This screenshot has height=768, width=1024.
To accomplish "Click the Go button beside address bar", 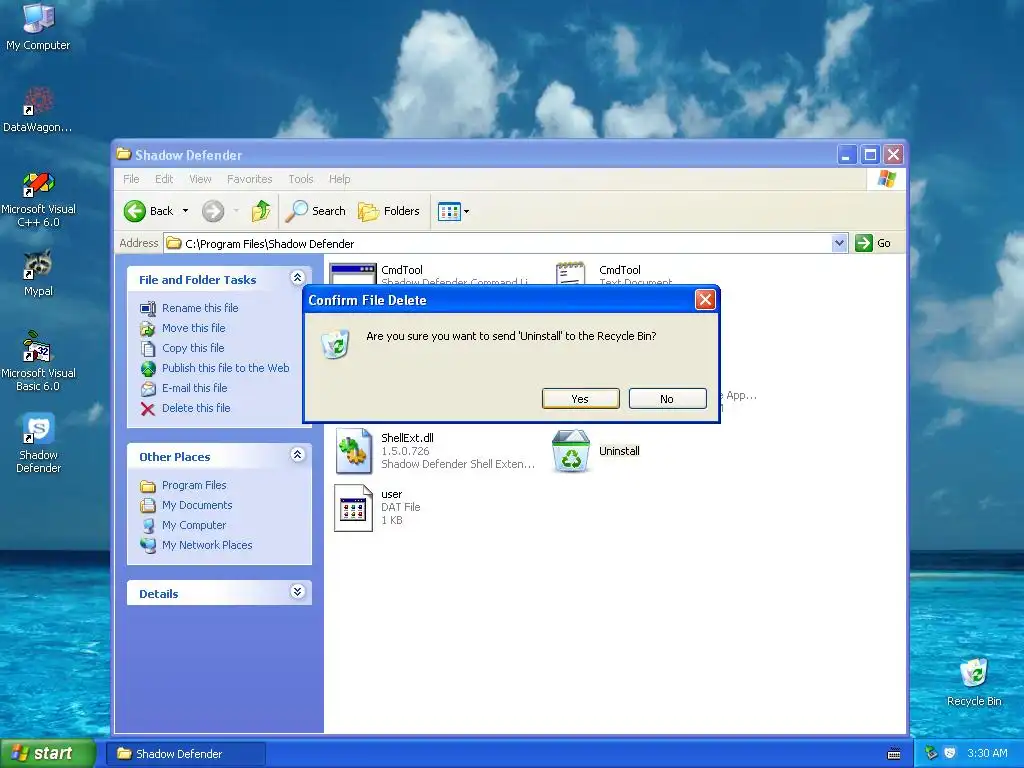I will pos(873,243).
